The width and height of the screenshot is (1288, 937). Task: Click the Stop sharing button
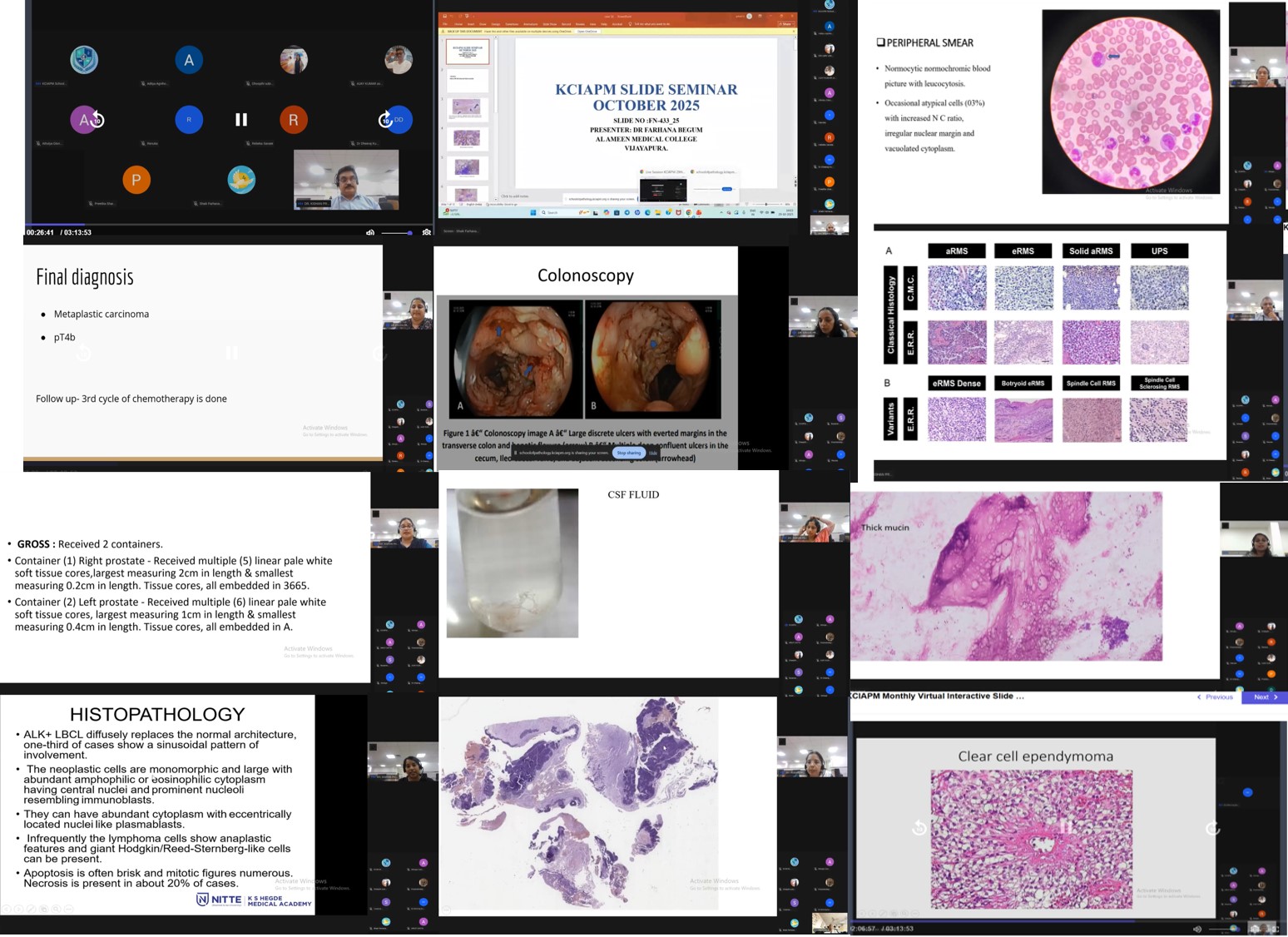tap(629, 453)
